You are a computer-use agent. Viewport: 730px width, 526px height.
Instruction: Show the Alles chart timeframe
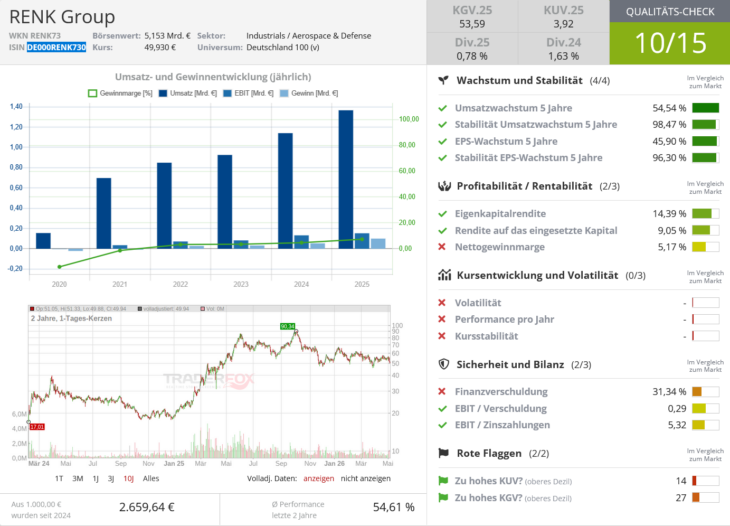(151, 479)
